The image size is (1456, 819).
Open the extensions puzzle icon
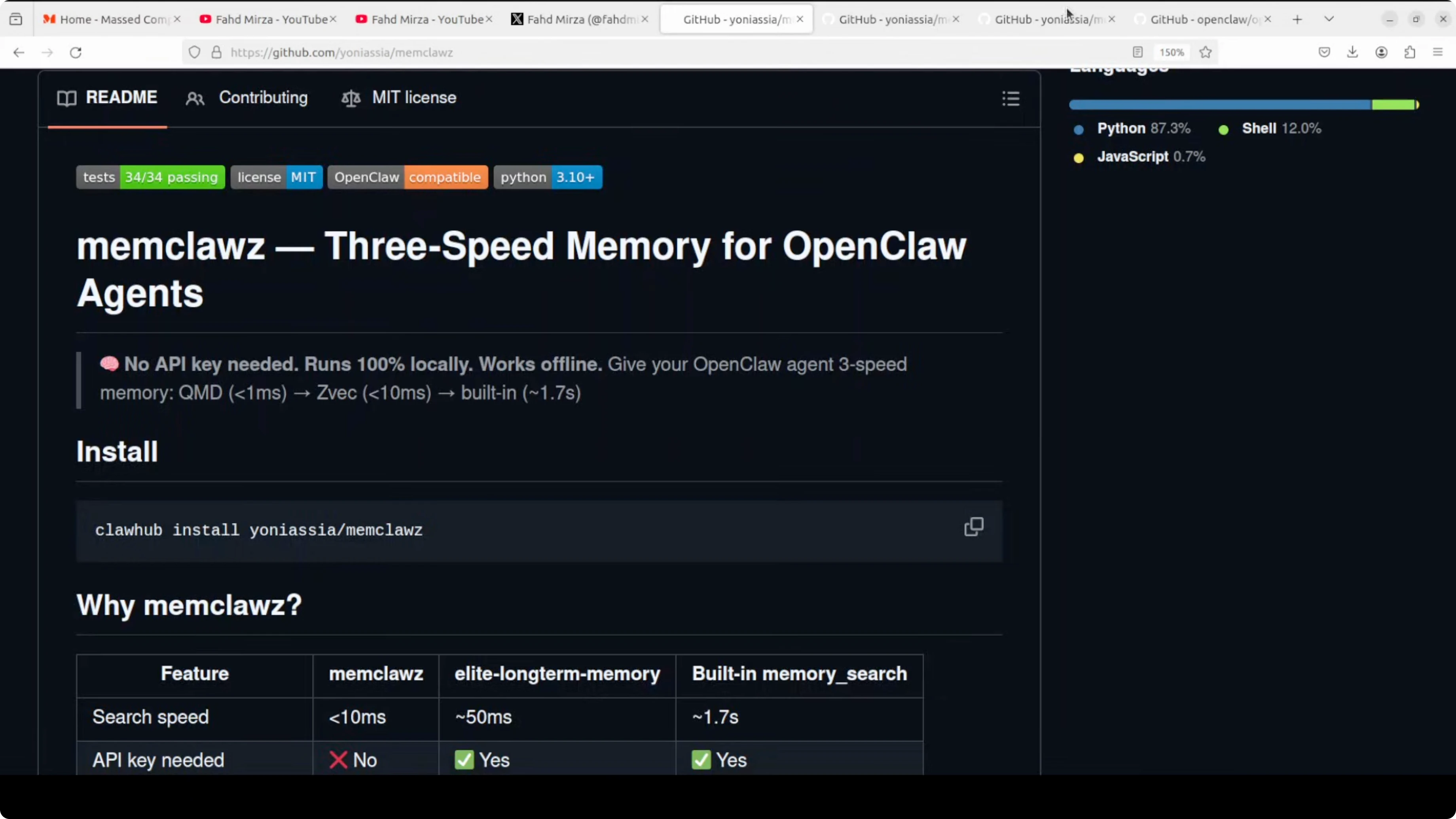pos(1410,53)
